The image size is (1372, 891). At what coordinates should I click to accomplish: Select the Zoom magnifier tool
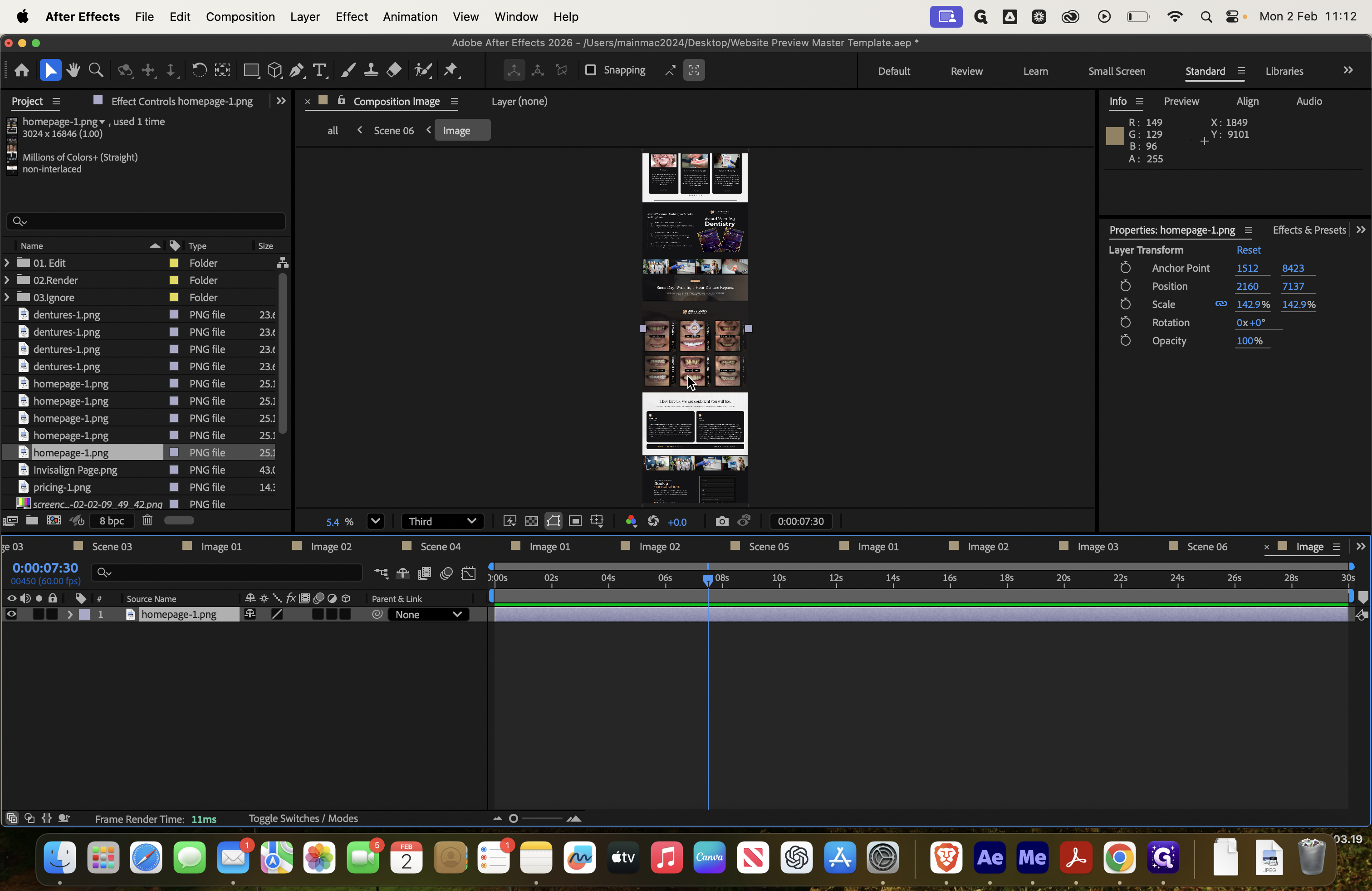click(x=96, y=70)
